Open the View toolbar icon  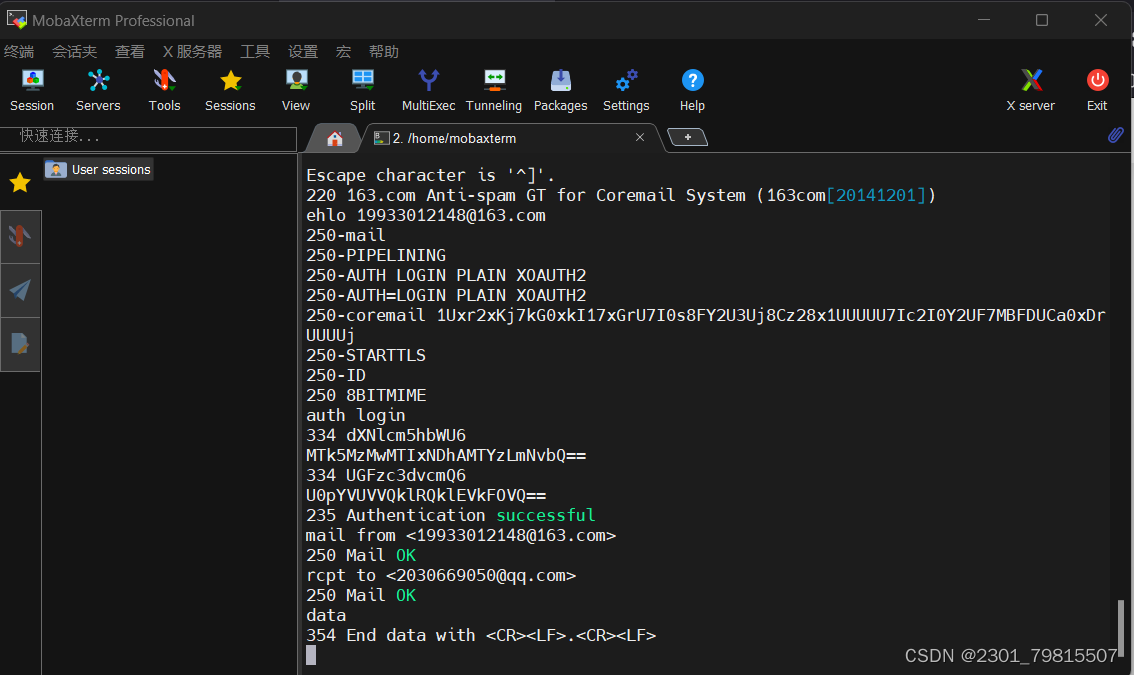pyautogui.click(x=296, y=90)
